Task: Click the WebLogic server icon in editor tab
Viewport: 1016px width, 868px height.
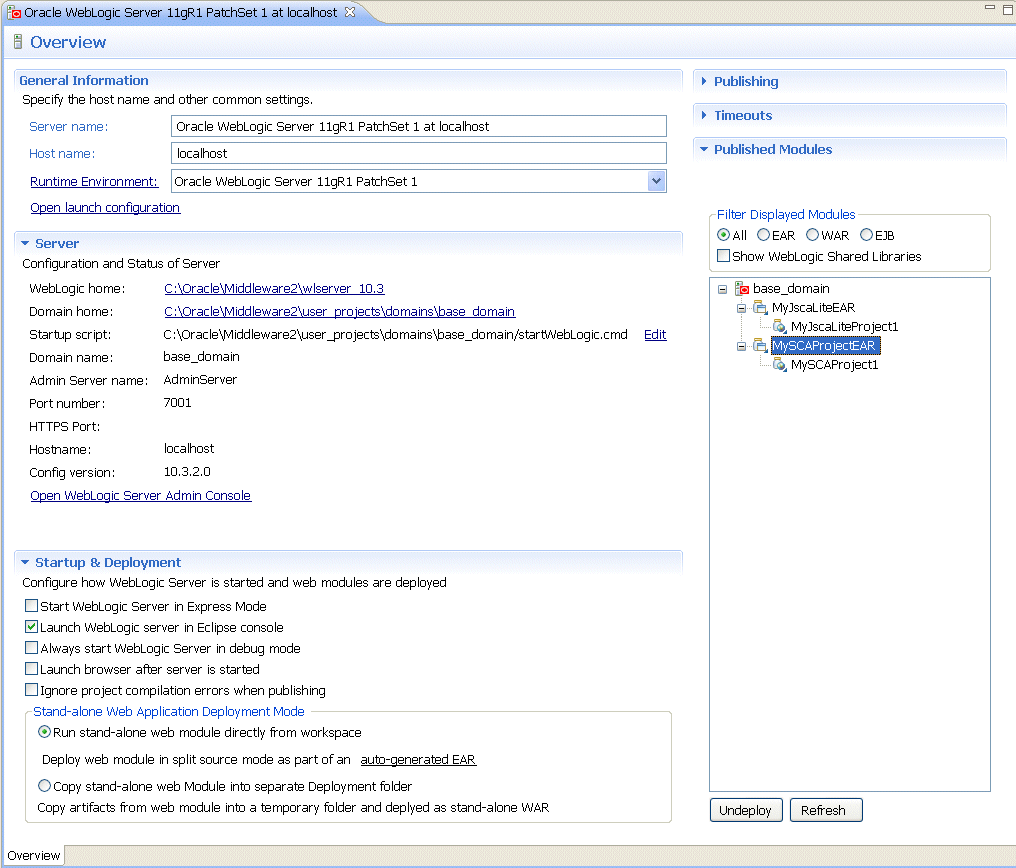Action: 14,12
